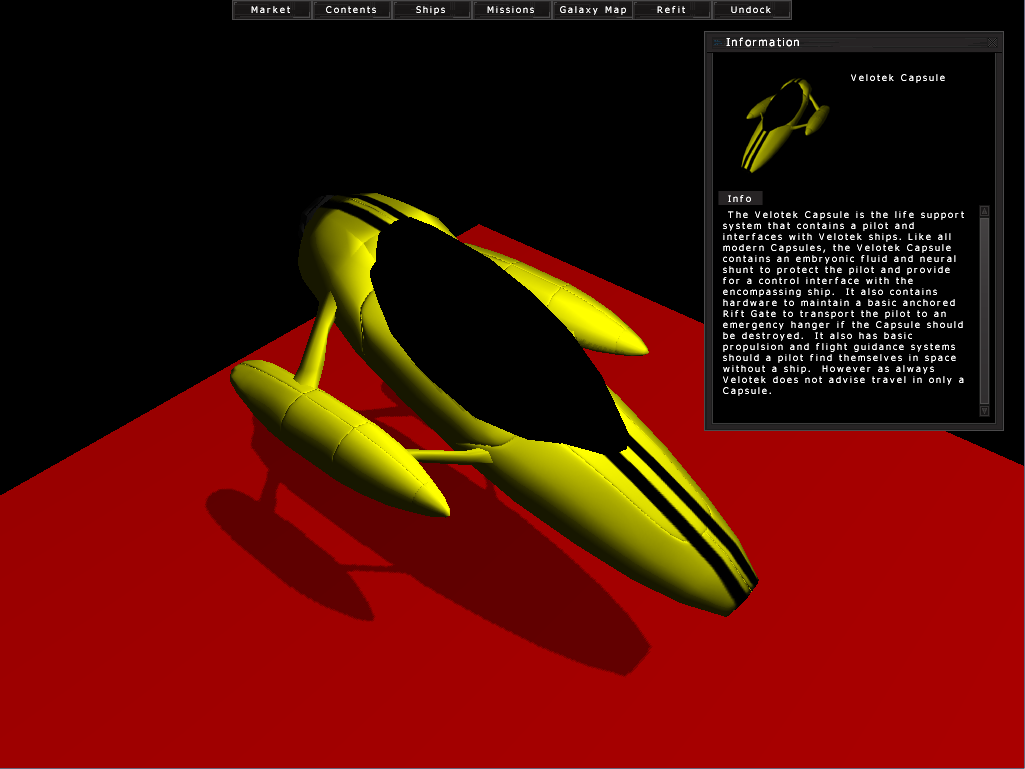The height and width of the screenshot is (769, 1025).
Task: Click the Info text scrollbar track
Action: 984,310
